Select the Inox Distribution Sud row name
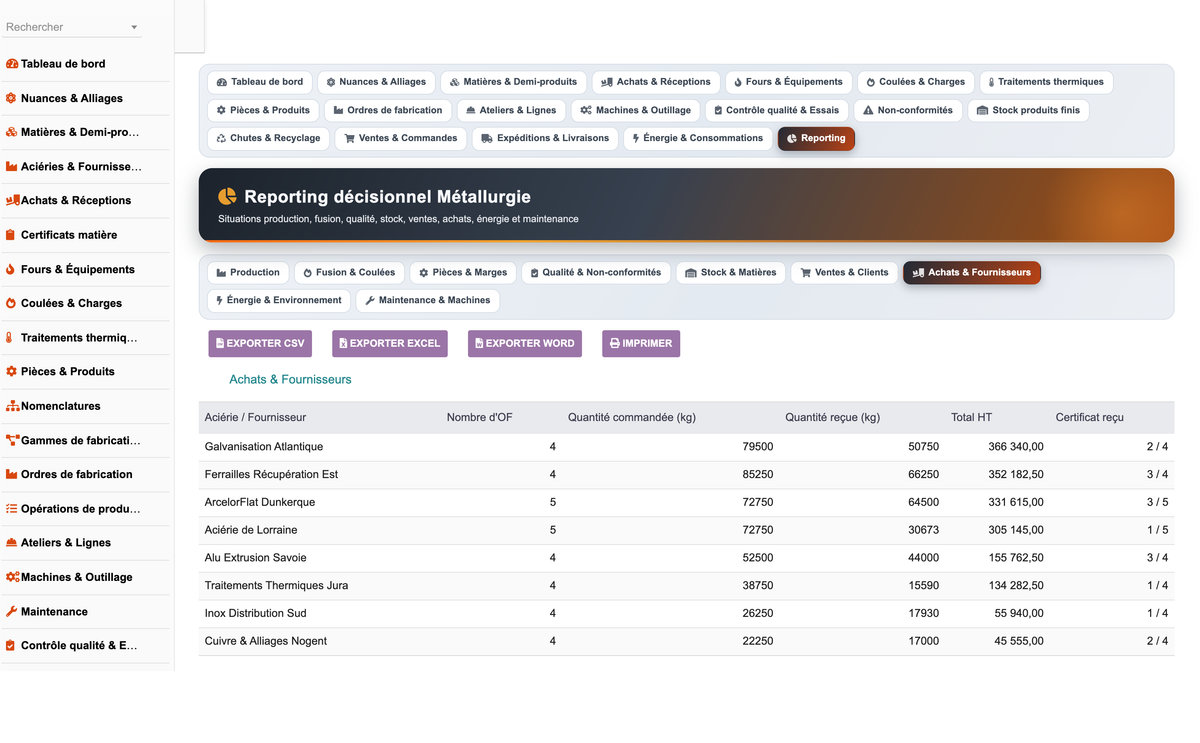The image size is (1200, 743). coord(256,613)
